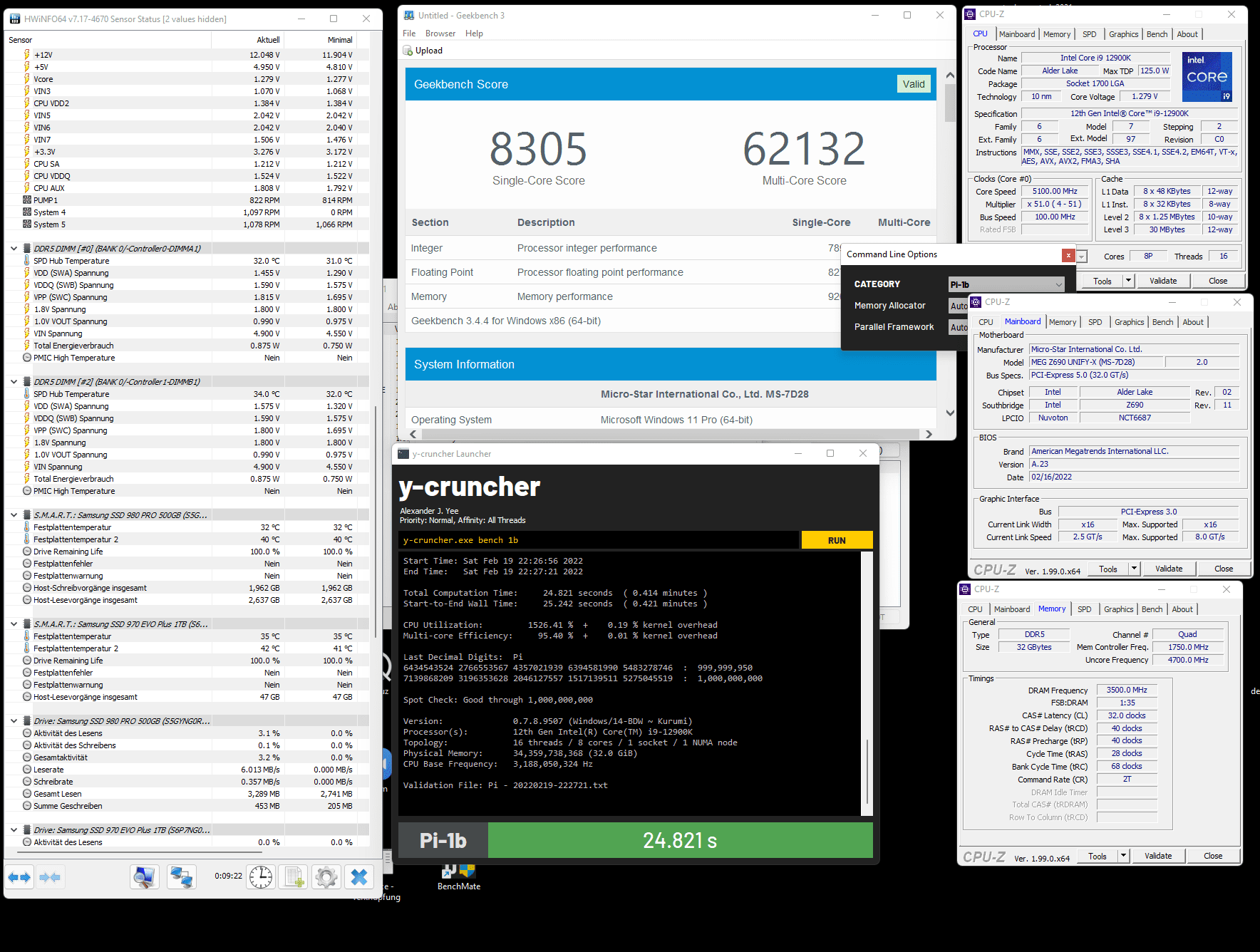1260x952 pixels.
Task: Open Tools dropdown arrow in CPU-Z Memory window
Action: [1123, 856]
